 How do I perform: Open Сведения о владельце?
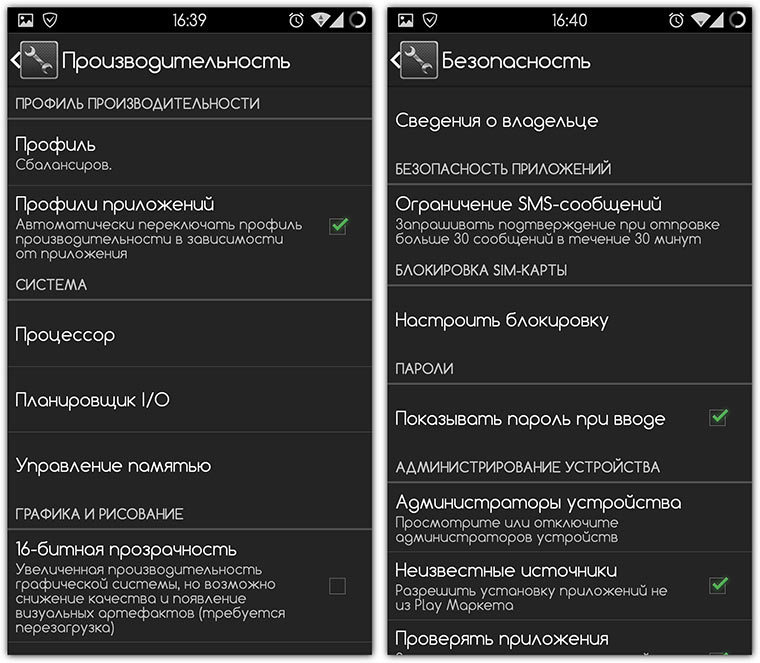570,121
